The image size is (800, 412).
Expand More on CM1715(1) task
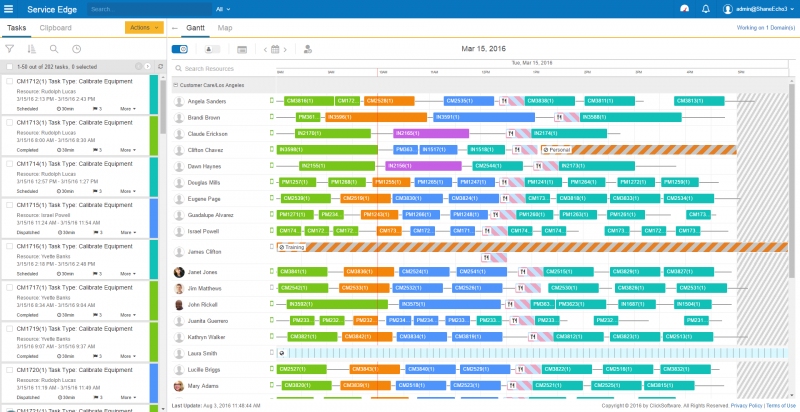coord(128,233)
